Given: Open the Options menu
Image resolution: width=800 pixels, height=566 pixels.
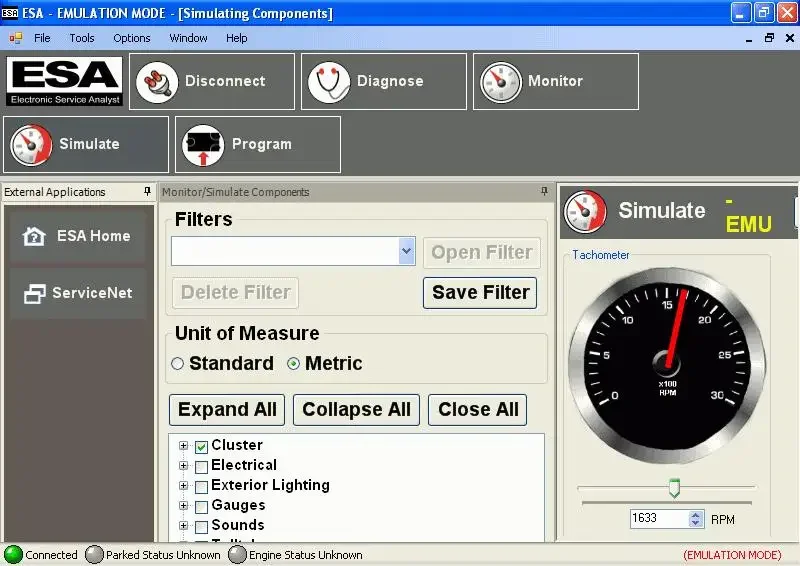Looking at the screenshot, I should [131, 38].
